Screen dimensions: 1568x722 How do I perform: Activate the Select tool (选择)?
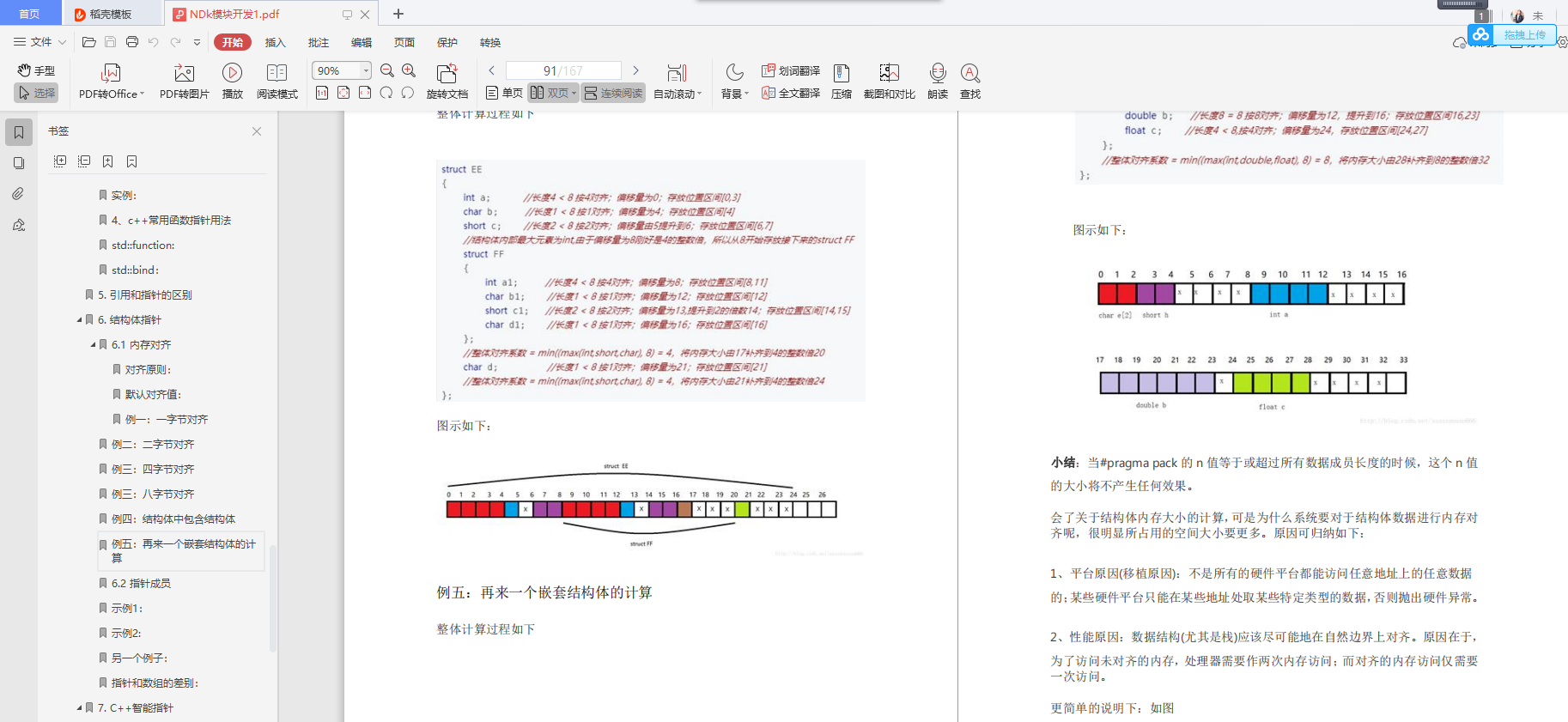click(36, 93)
